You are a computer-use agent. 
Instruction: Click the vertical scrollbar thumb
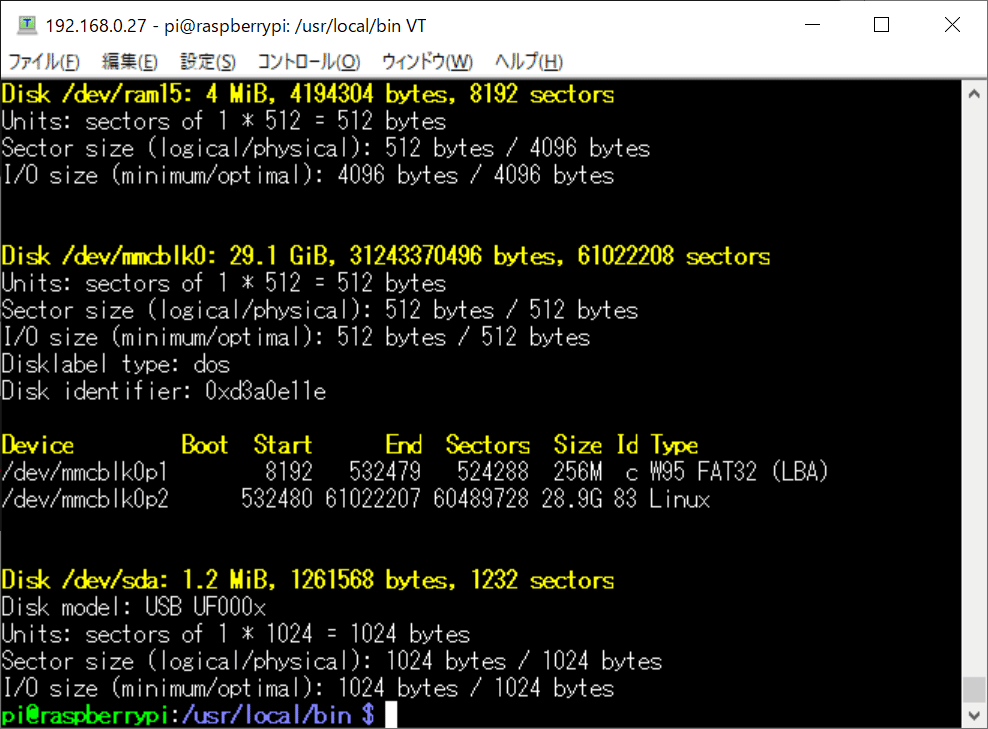(974, 689)
